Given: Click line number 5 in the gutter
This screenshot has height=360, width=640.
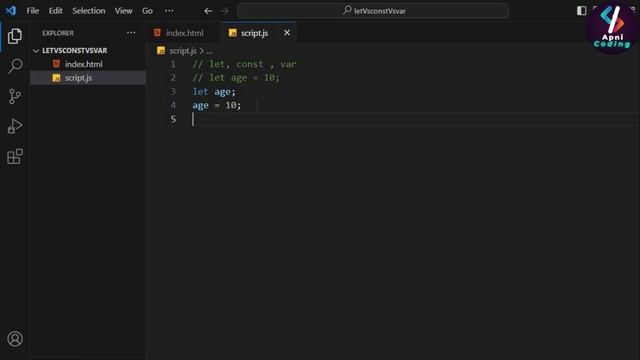Looking at the screenshot, I should (173, 119).
